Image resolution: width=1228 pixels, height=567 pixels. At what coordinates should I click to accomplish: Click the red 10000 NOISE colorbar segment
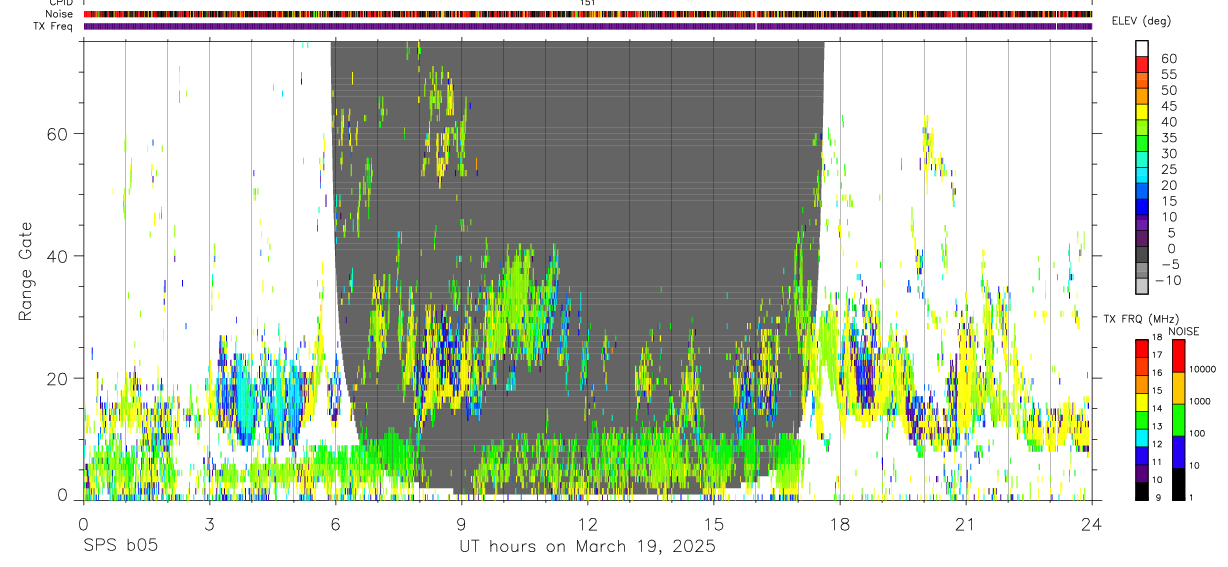1178,356
